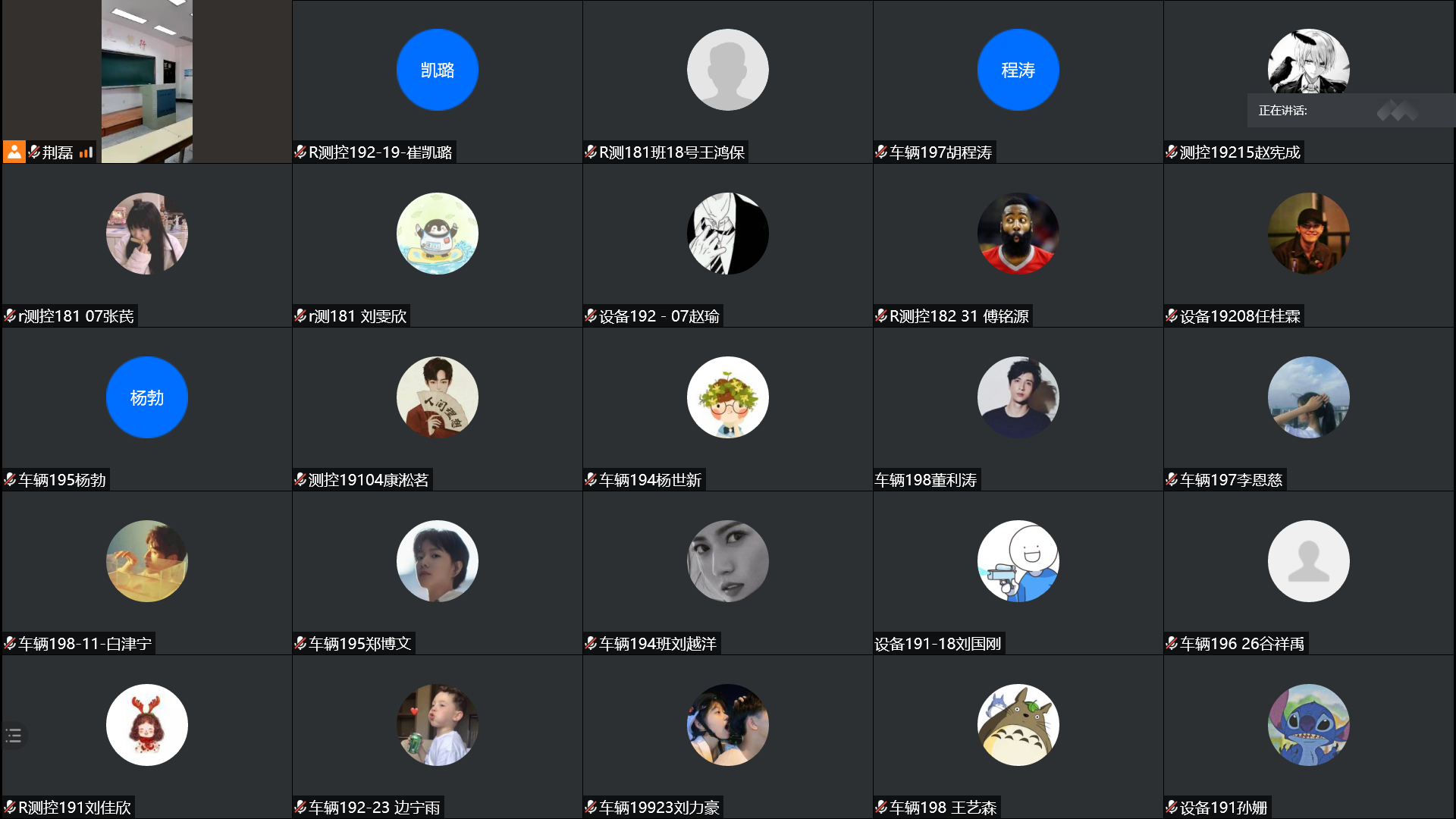The width and height of the screenshot is (1456, 819).
Task: Click the orange host icon beside 荆磊
Action: point(14,152)
